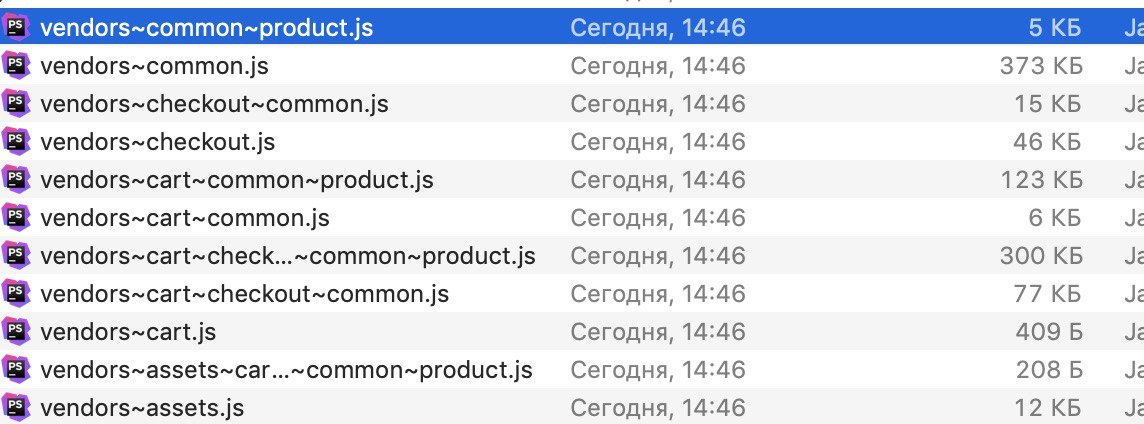
Task: Select the vendors~assets.js file name
Action: (142, 408)
